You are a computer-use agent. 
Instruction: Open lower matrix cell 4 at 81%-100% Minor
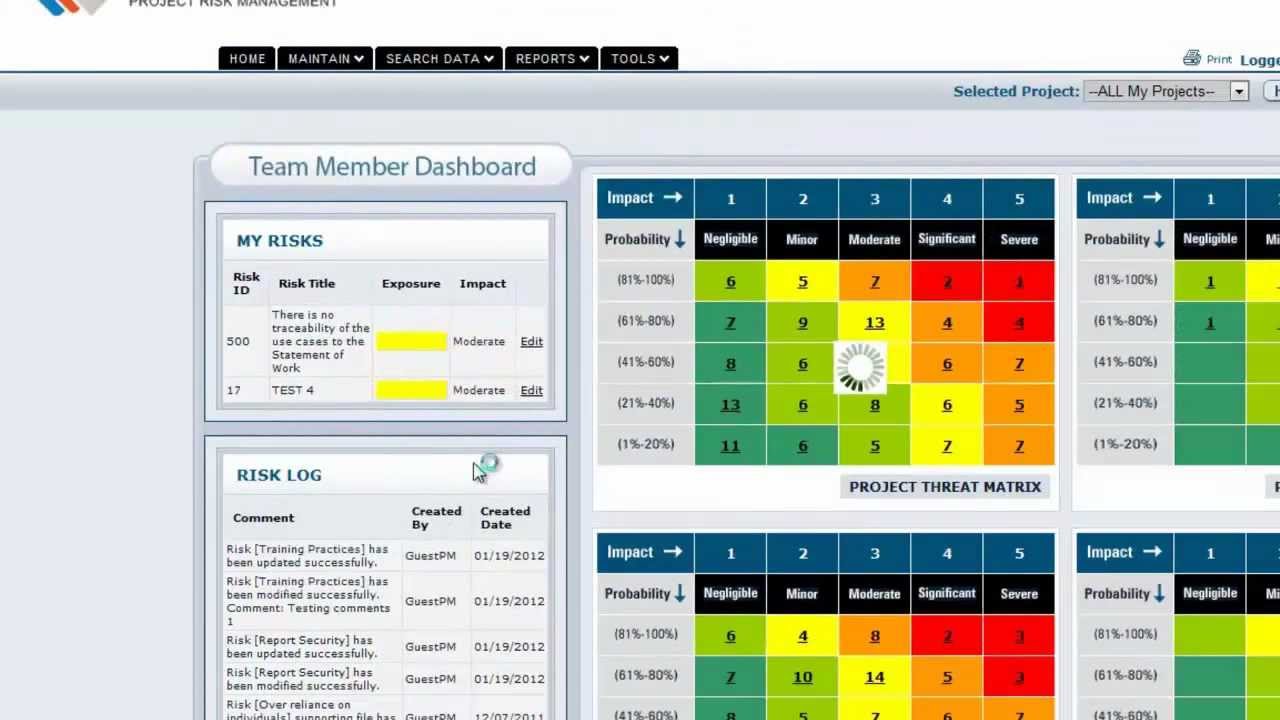pos(802,636)
